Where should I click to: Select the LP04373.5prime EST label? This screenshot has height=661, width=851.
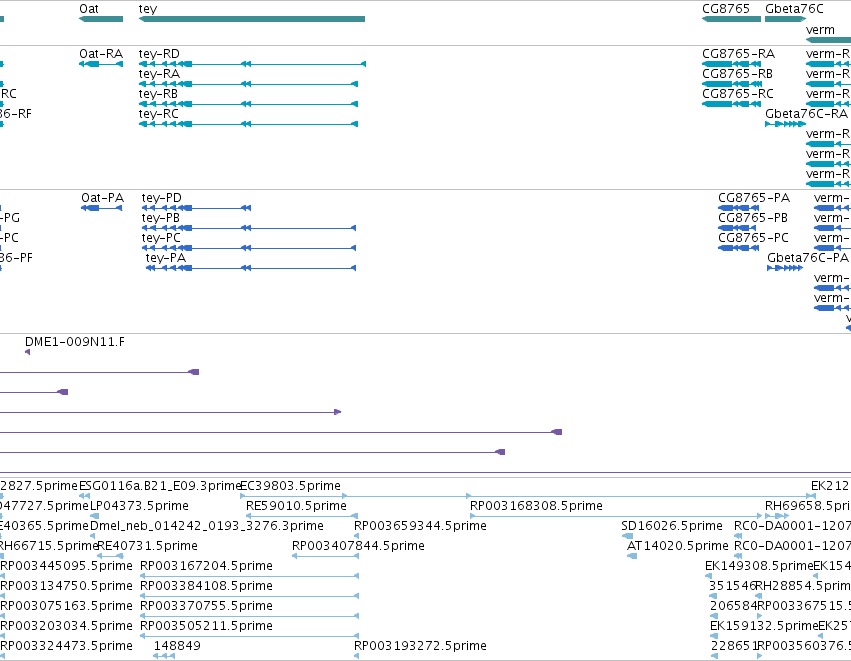coord(139,506)
